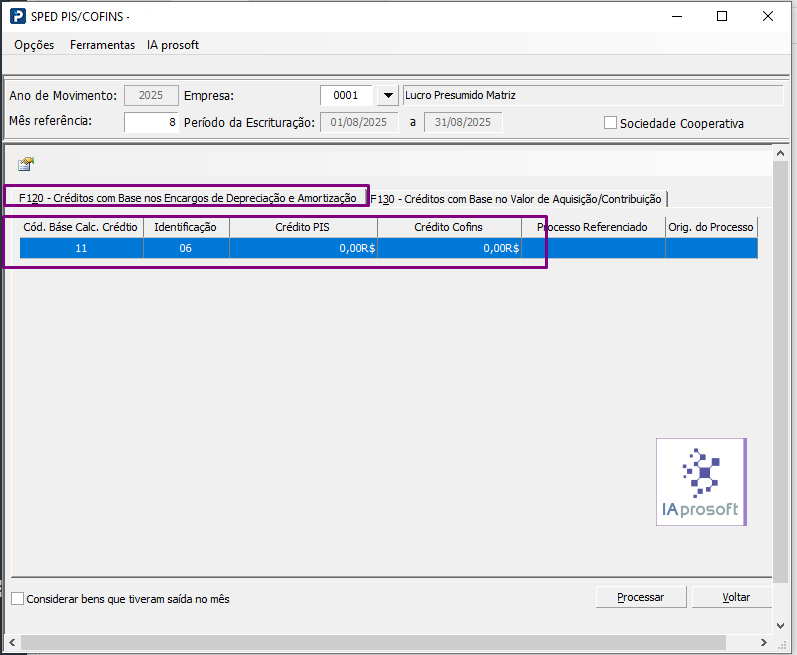Click the Lucro Presumido Matriz company name field

tap(593, 95)
